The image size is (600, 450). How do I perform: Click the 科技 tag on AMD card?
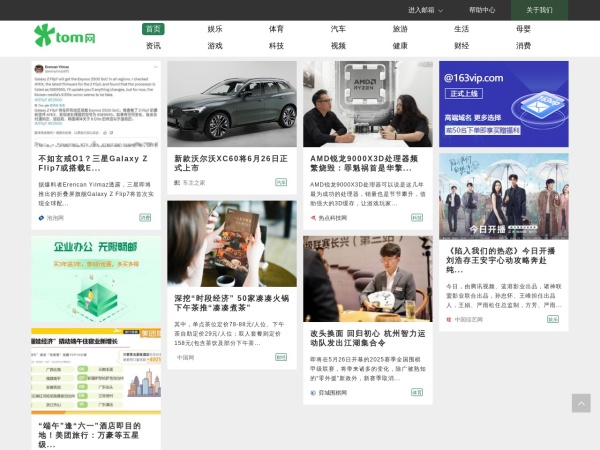point(417,218)
